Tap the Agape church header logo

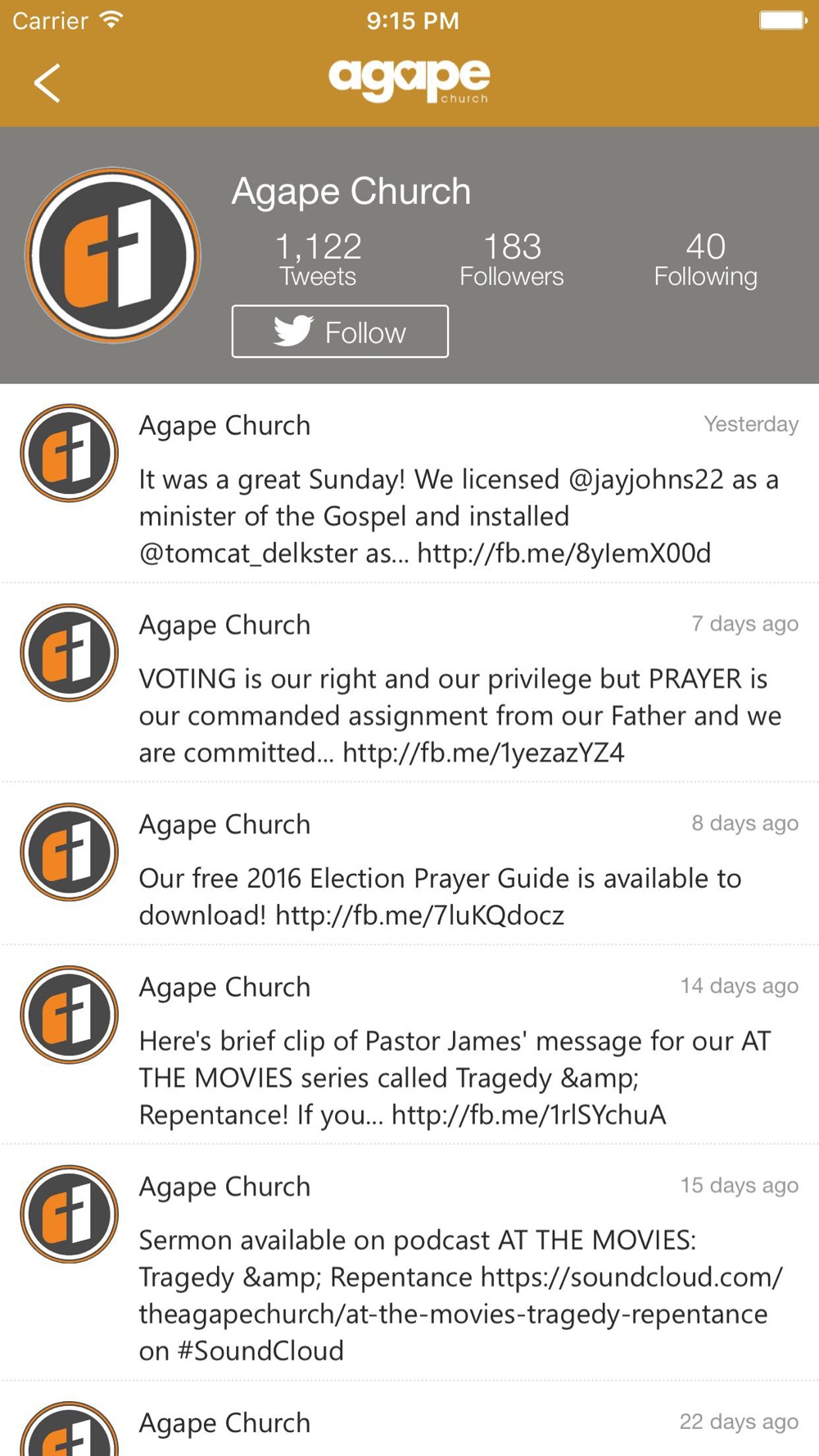tap(409, 81)
